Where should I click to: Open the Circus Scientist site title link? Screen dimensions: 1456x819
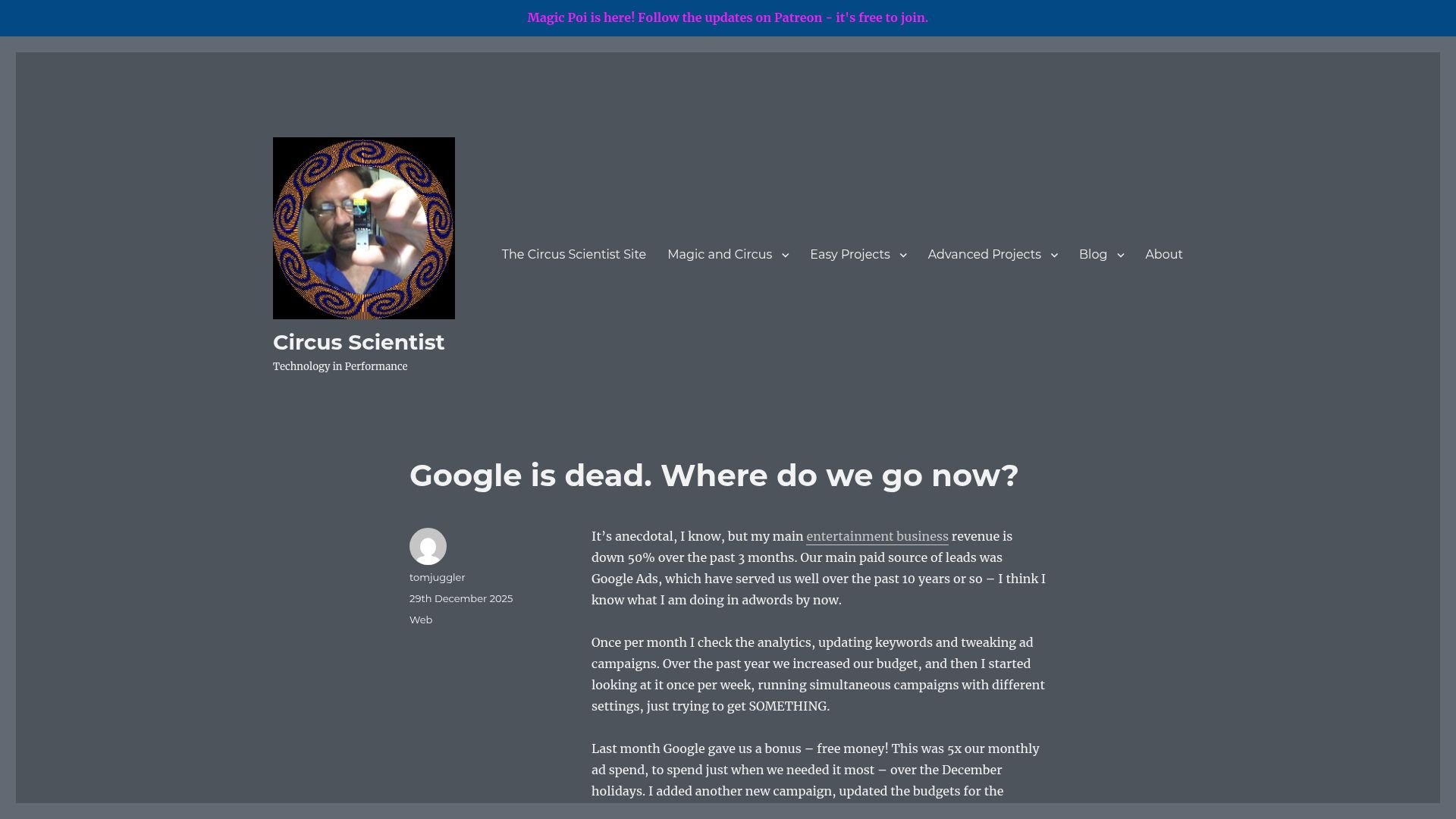359,342
